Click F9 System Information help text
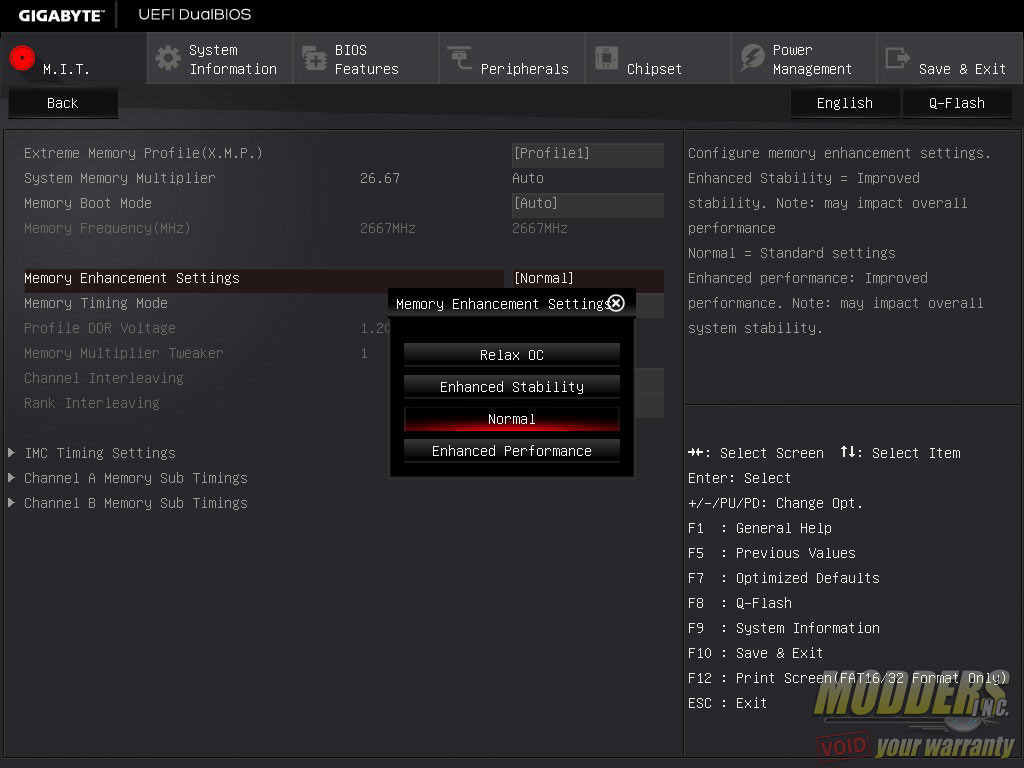This screenshot has height=768, width=1024. (x=784, y=628)
